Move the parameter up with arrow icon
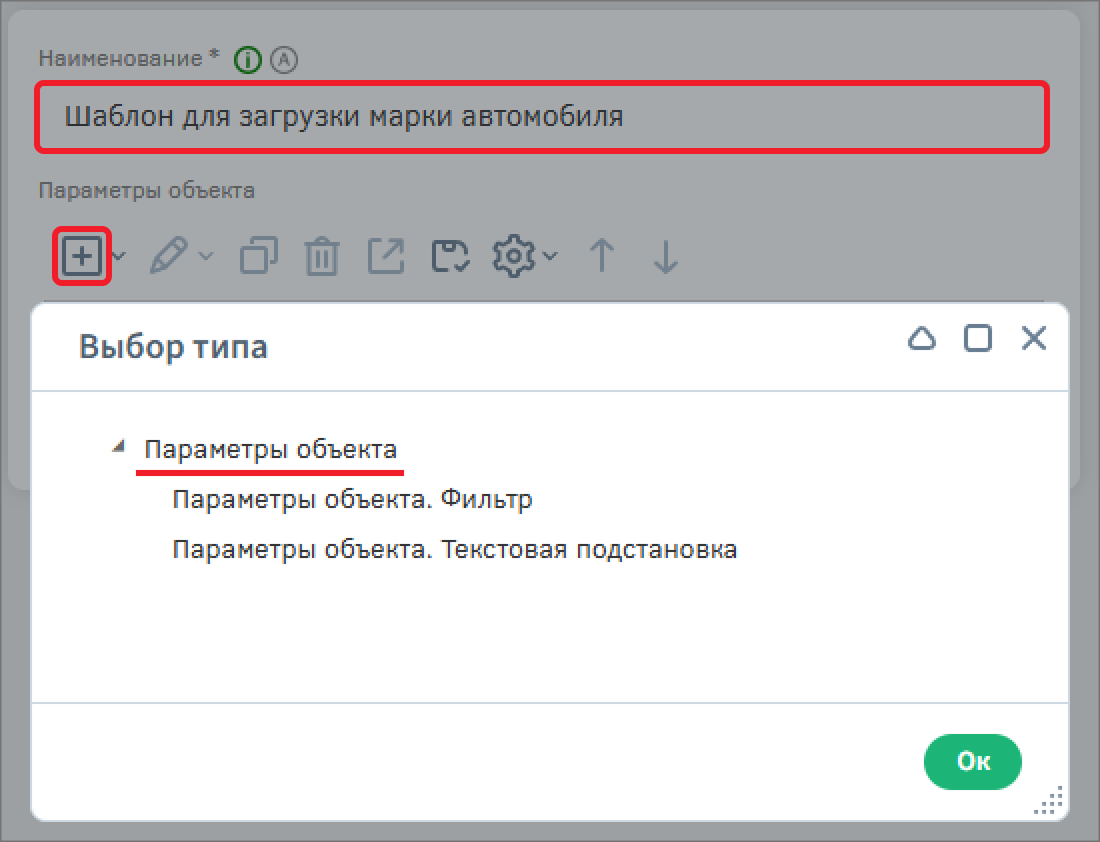Image resolution: width=1100 pixels, height=842 pixels. point(601,255)
